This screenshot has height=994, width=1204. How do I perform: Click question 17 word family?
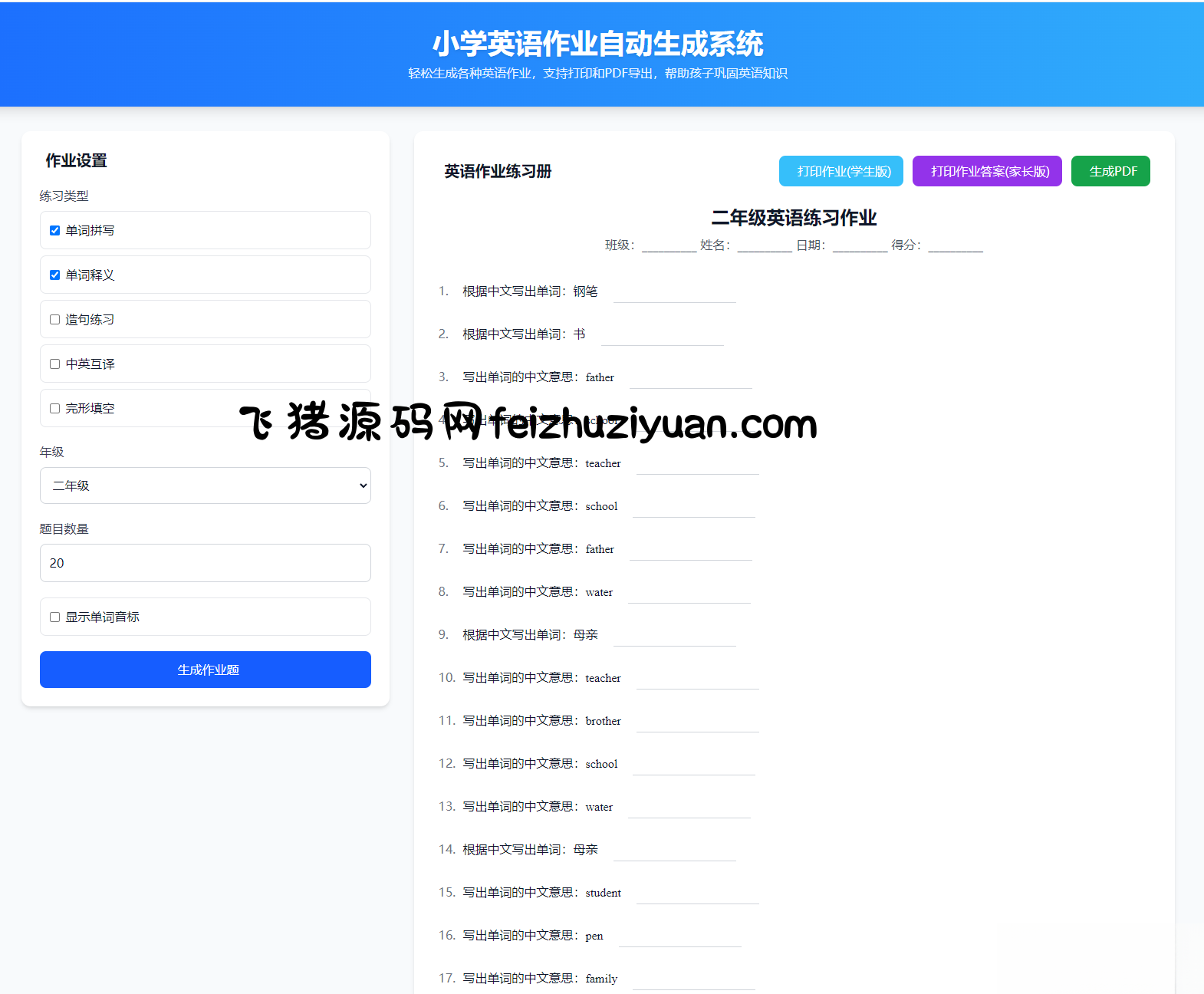(x=601, y=979)
